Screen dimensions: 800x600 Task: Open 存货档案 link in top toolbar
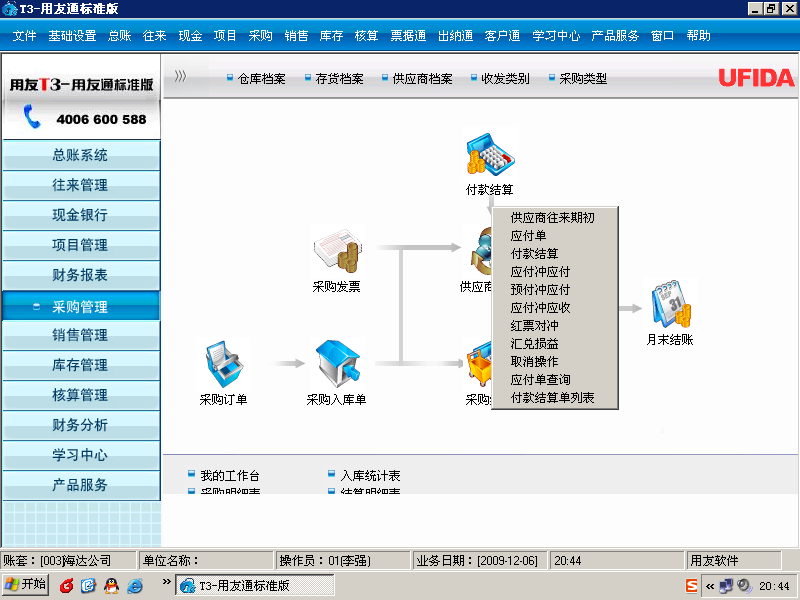coord(339,79)
